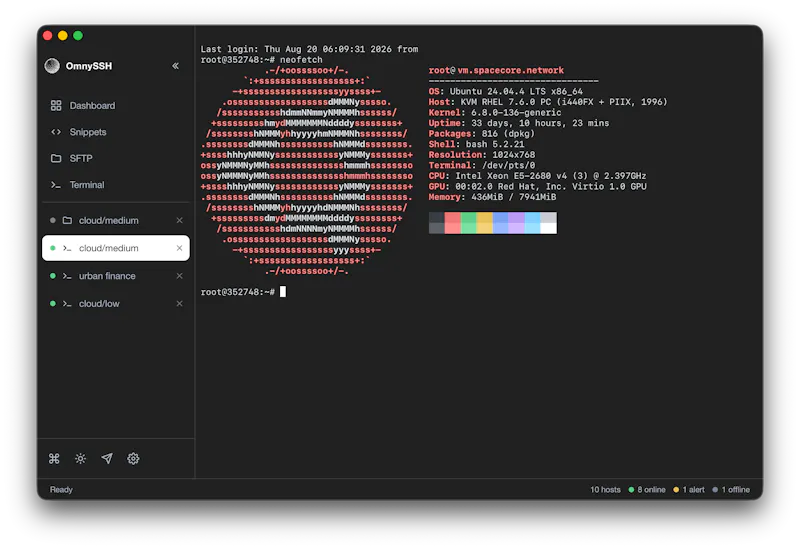Click the SFTP folder icon

(56, 159)
